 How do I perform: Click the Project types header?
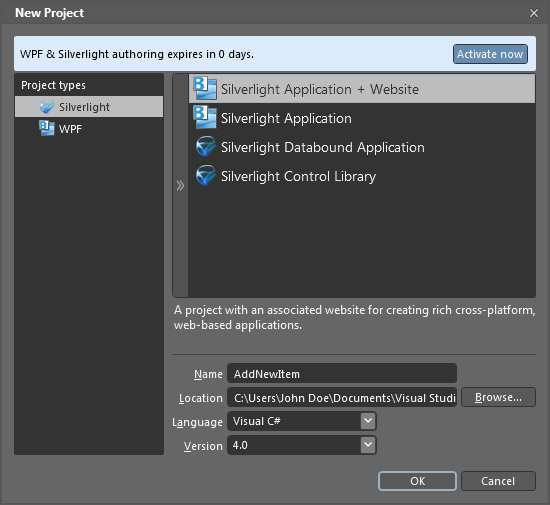point(53,85)
